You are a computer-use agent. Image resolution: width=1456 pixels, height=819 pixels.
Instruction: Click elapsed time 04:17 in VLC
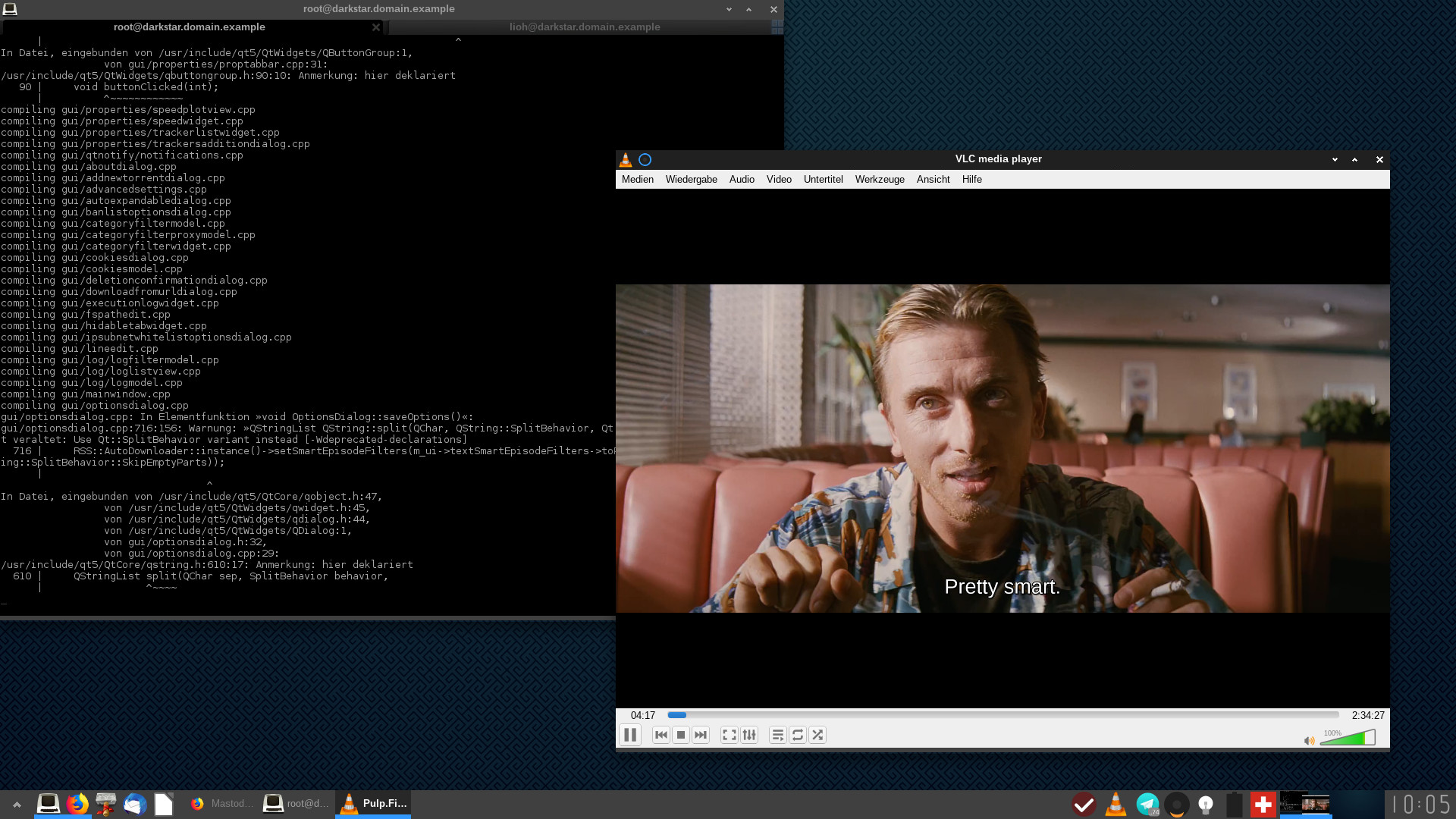[x=643, y=715]
